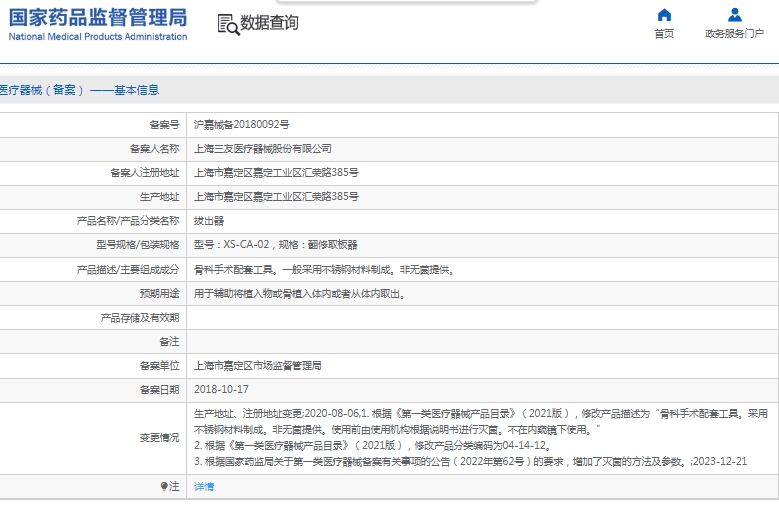779x505 pixels.
Task: Click the 备注 field label
Action: click(169, 341)
